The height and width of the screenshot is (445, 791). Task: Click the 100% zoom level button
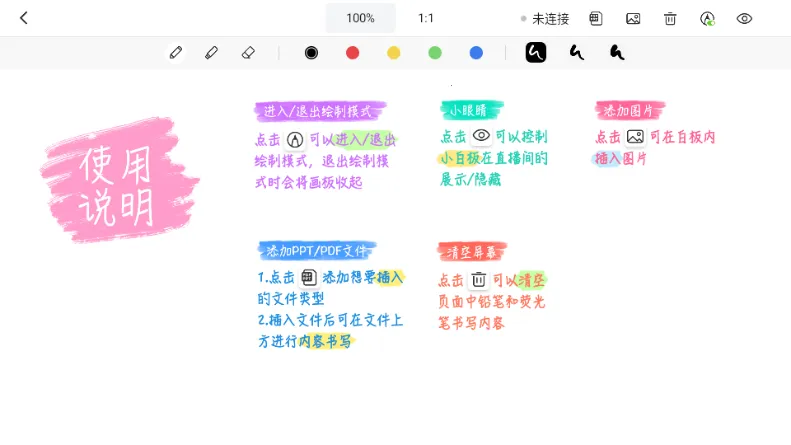click(360, 18)
